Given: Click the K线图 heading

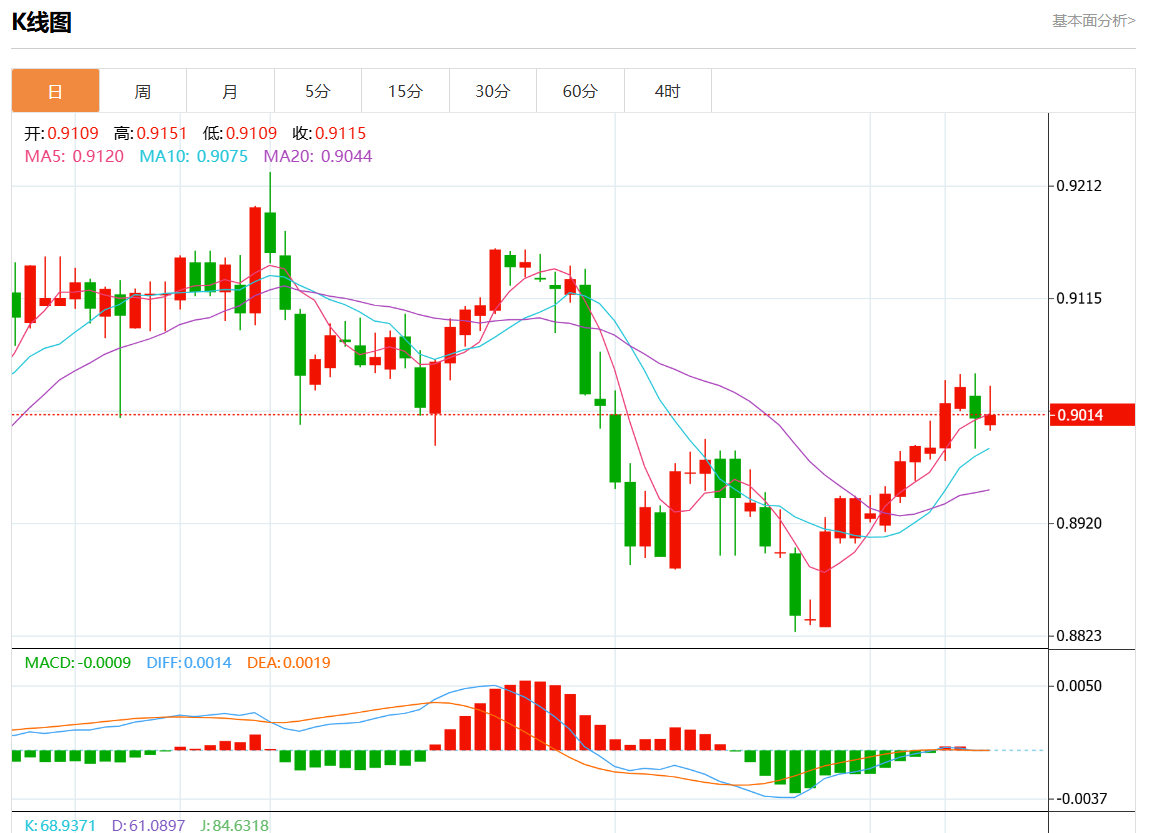Looking at the screenshot, I should pyautogui.click(x=42, y=23).
